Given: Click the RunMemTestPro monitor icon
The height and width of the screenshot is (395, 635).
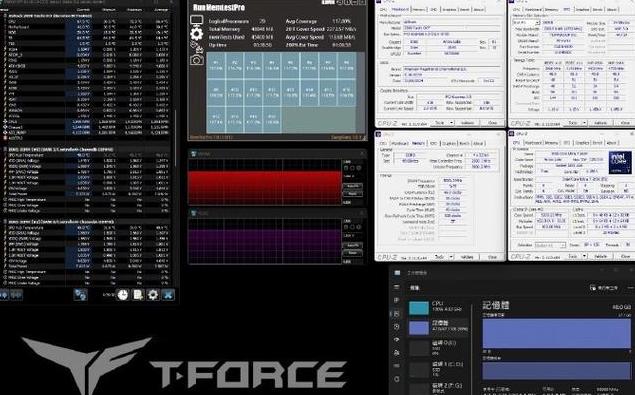Looking at the screenshot, I should coord(197,20).
